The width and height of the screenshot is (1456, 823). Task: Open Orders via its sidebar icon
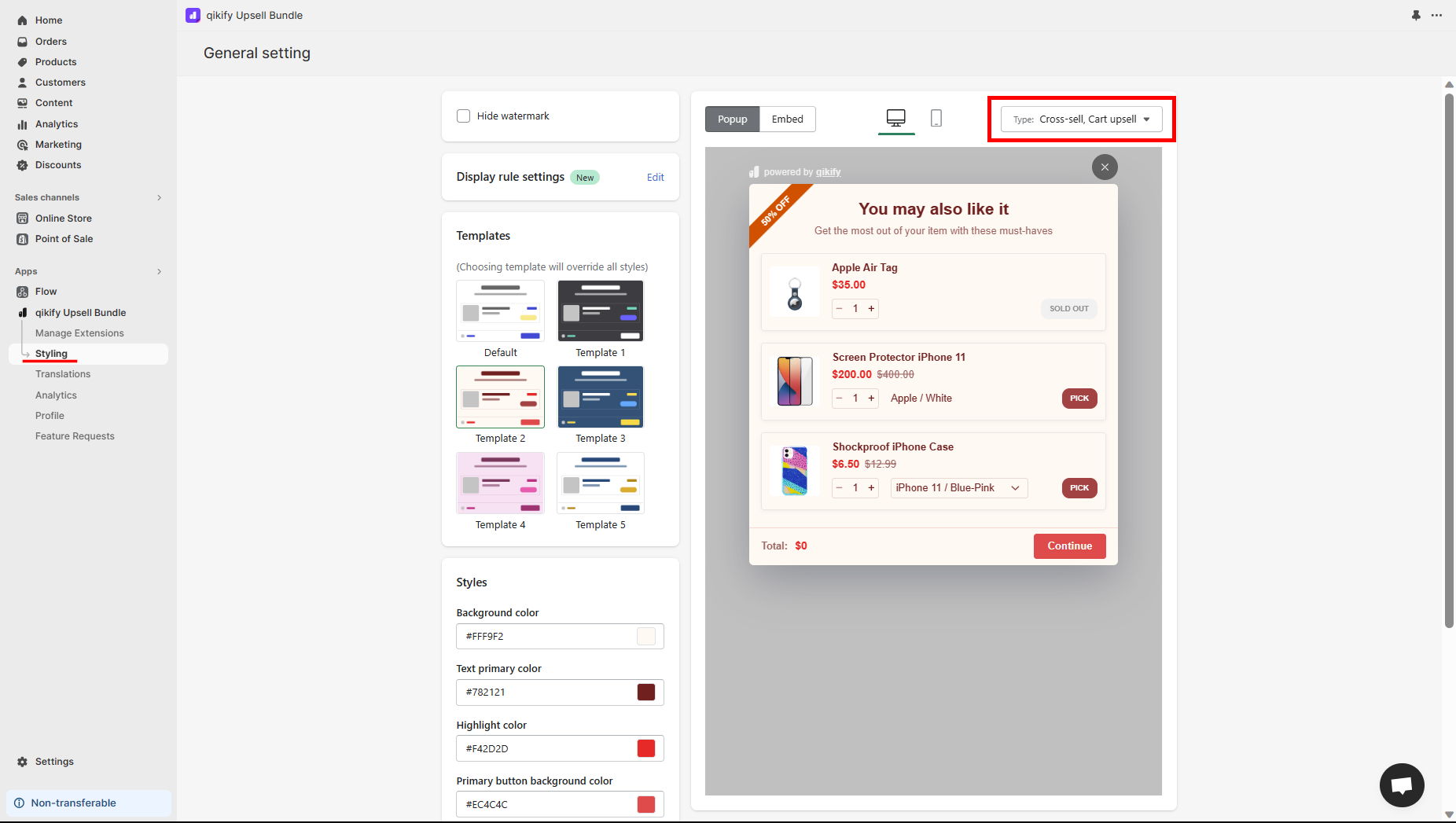pos(22,42)
